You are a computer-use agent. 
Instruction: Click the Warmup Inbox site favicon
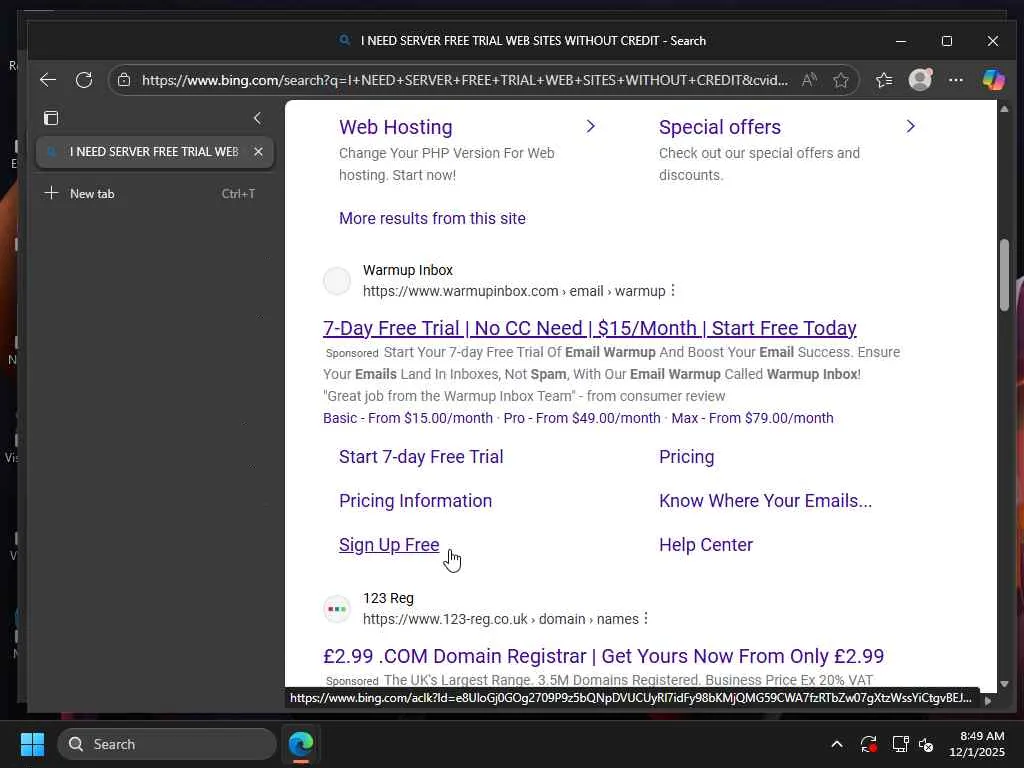(x=337, y=281)
